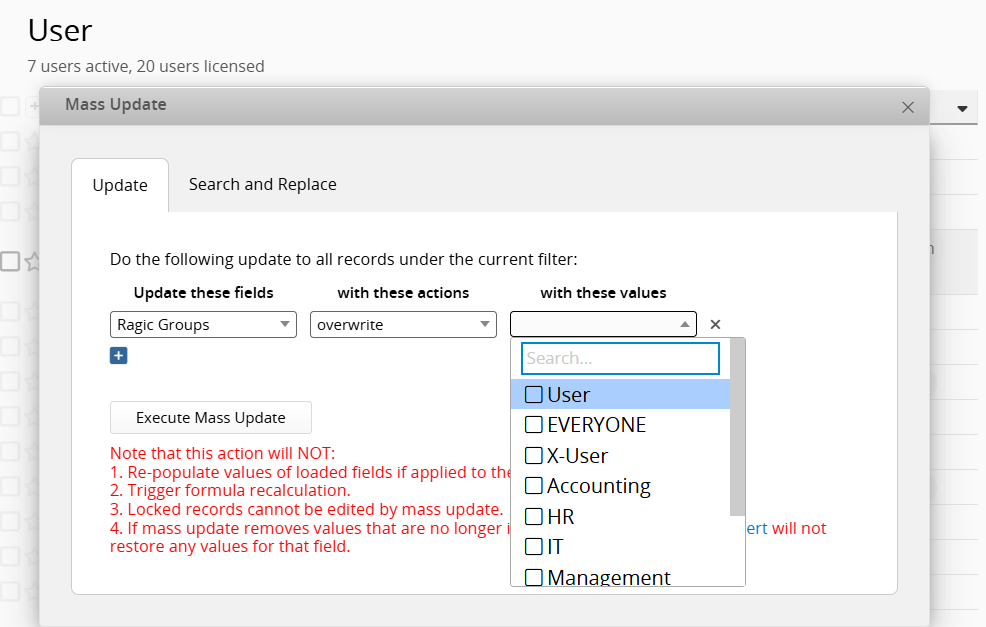Remove the Ragic Groups update row
This screenshot has height=627, width=986.
point(715,324)
